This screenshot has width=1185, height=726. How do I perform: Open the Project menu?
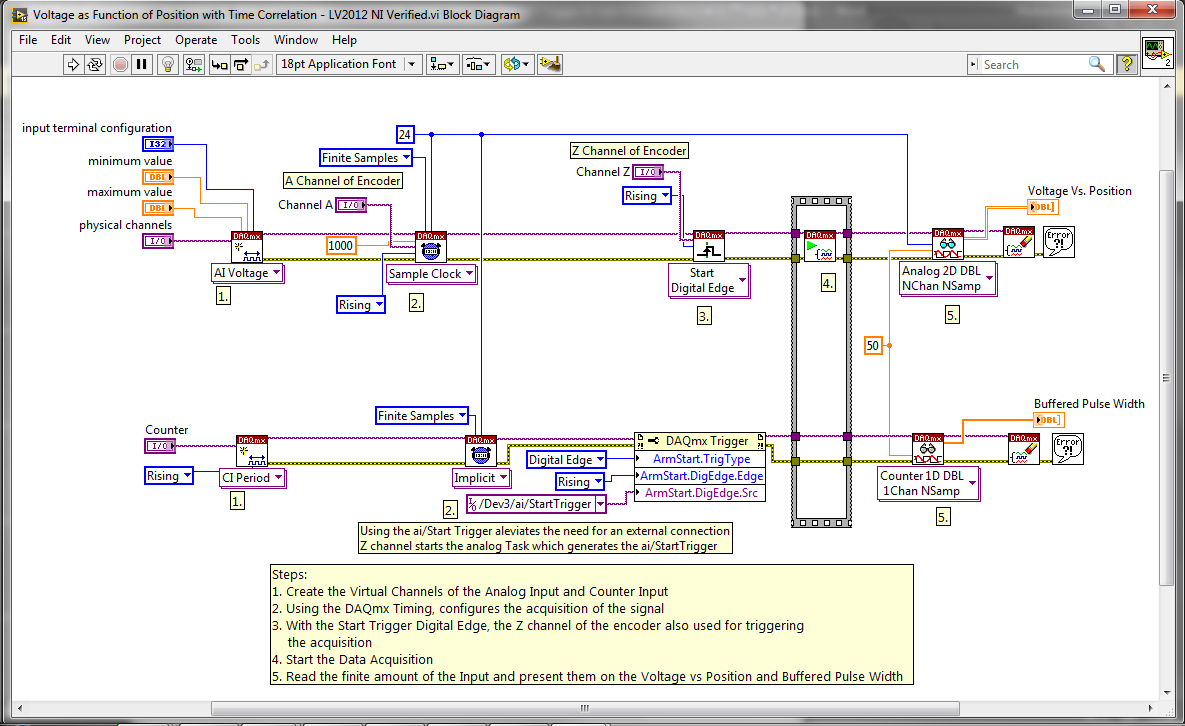pos(142,40)
